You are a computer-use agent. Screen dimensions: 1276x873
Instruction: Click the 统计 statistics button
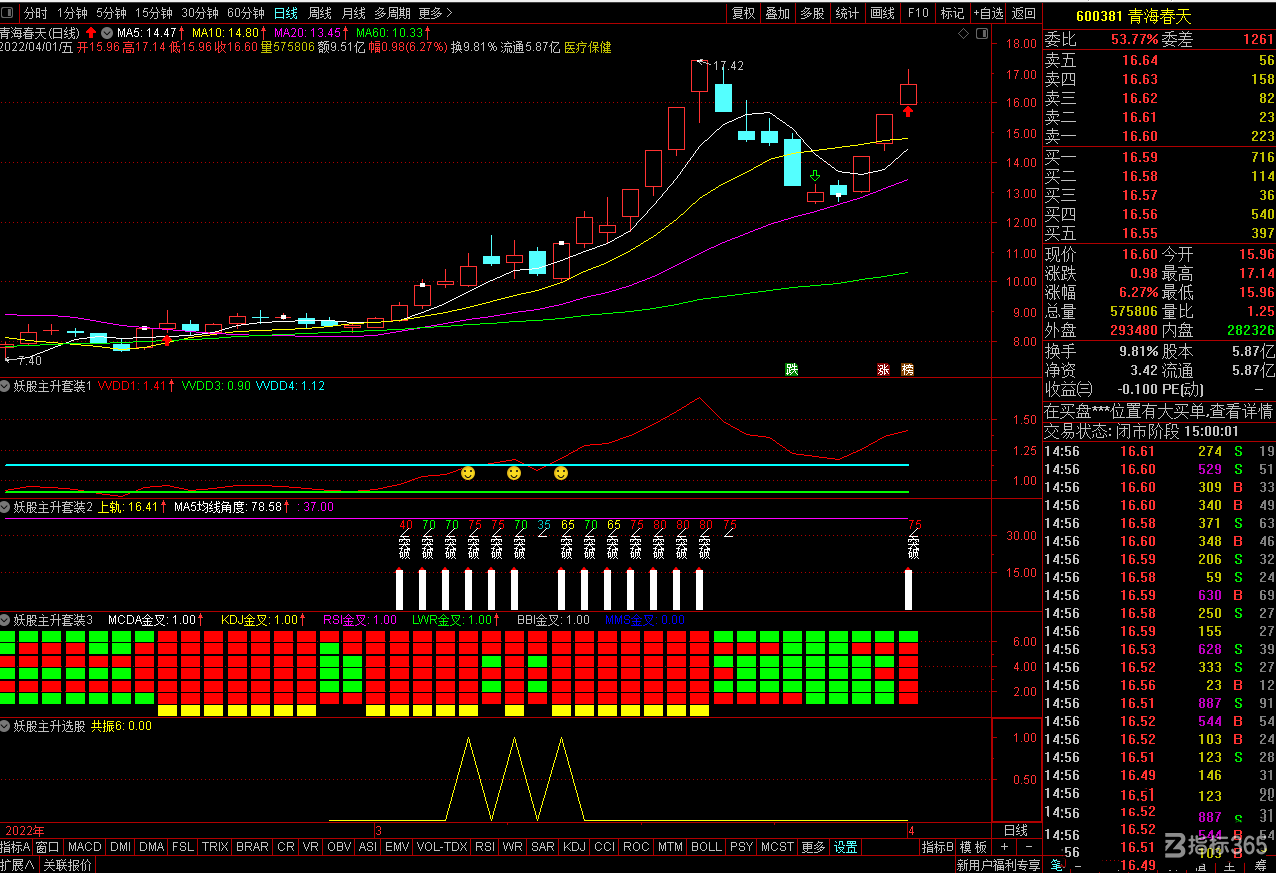coord(847,13)
